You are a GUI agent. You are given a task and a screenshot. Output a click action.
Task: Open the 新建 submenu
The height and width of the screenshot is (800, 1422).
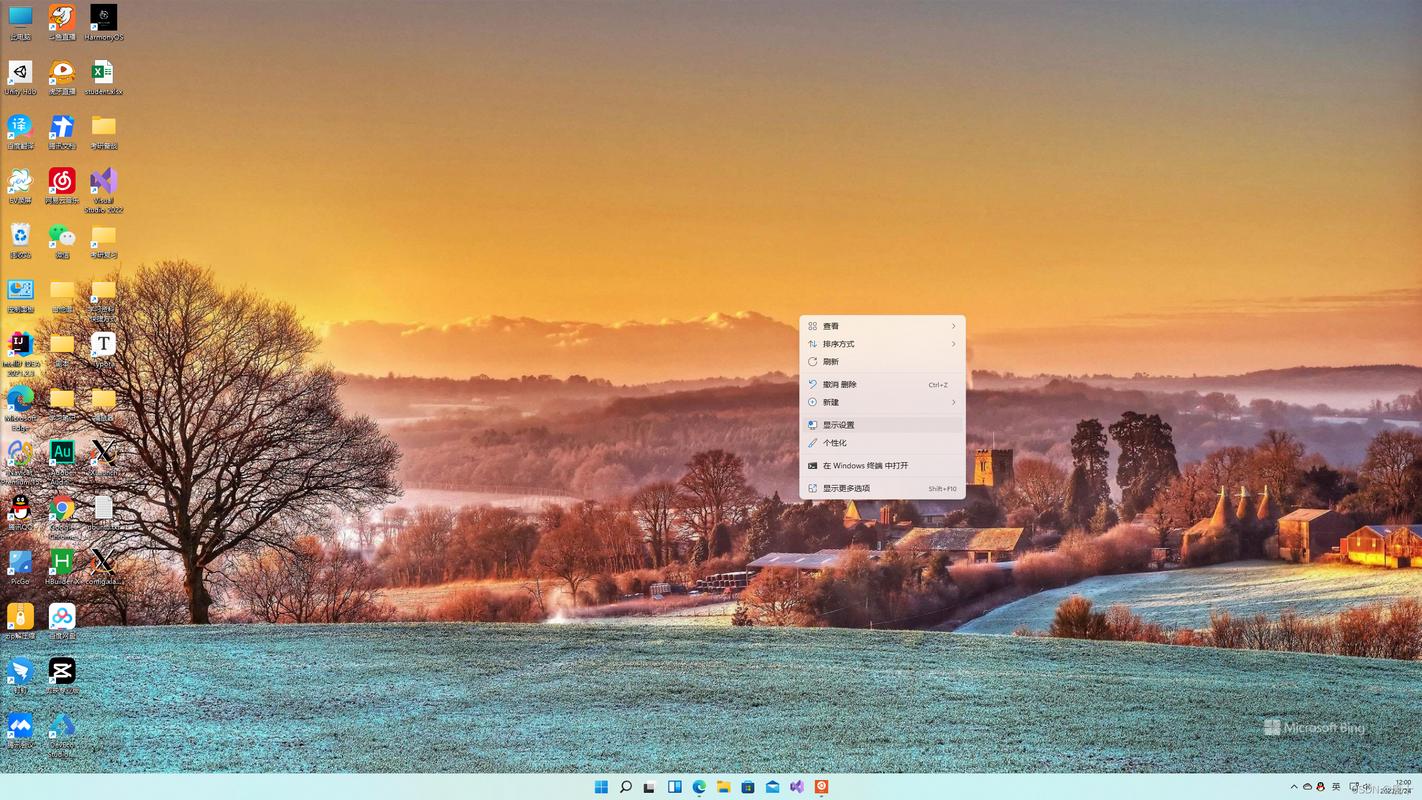click(x=882, y=403)
